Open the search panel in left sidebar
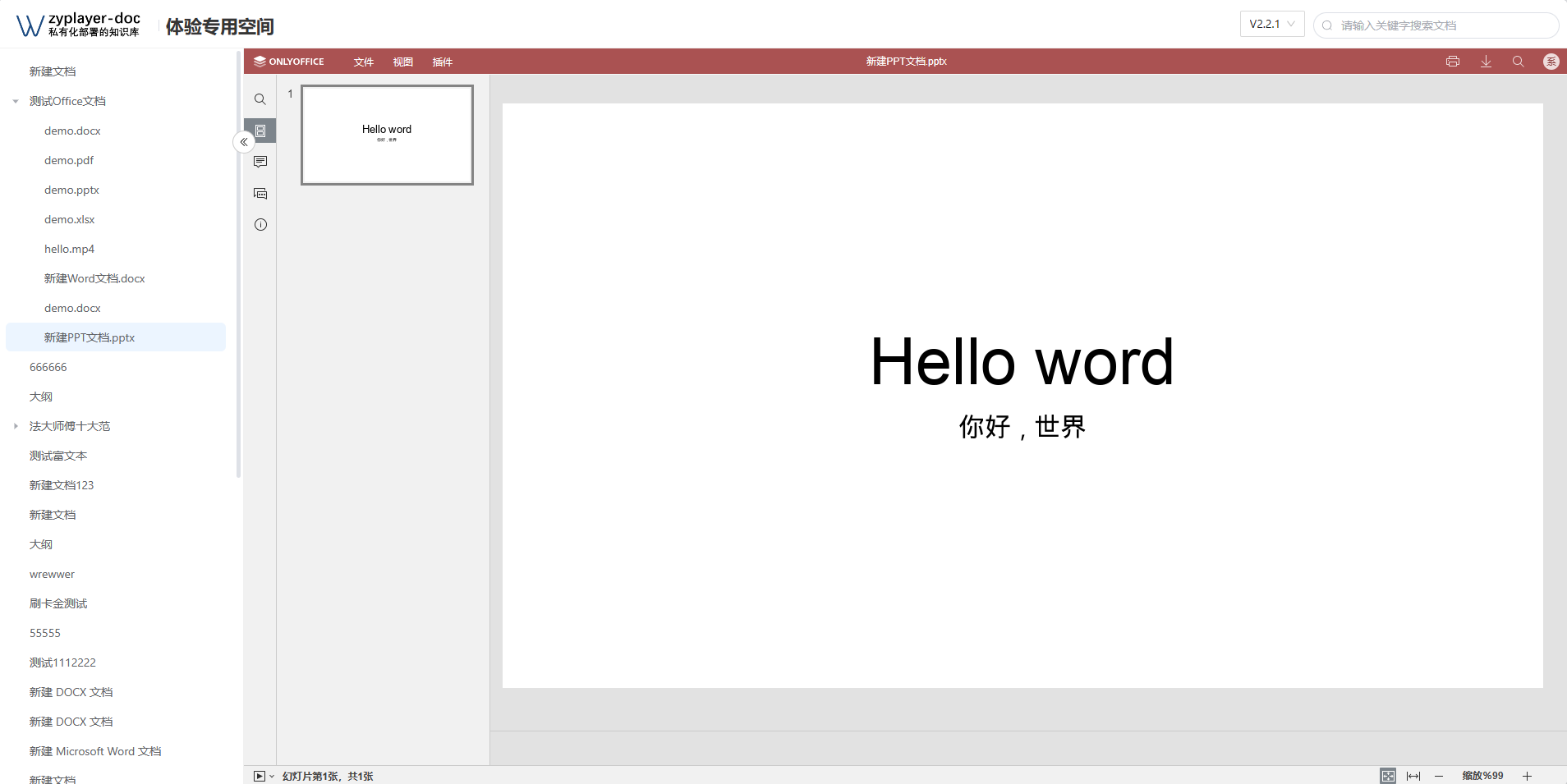1567x784 pixels. [x=260, y=99]
